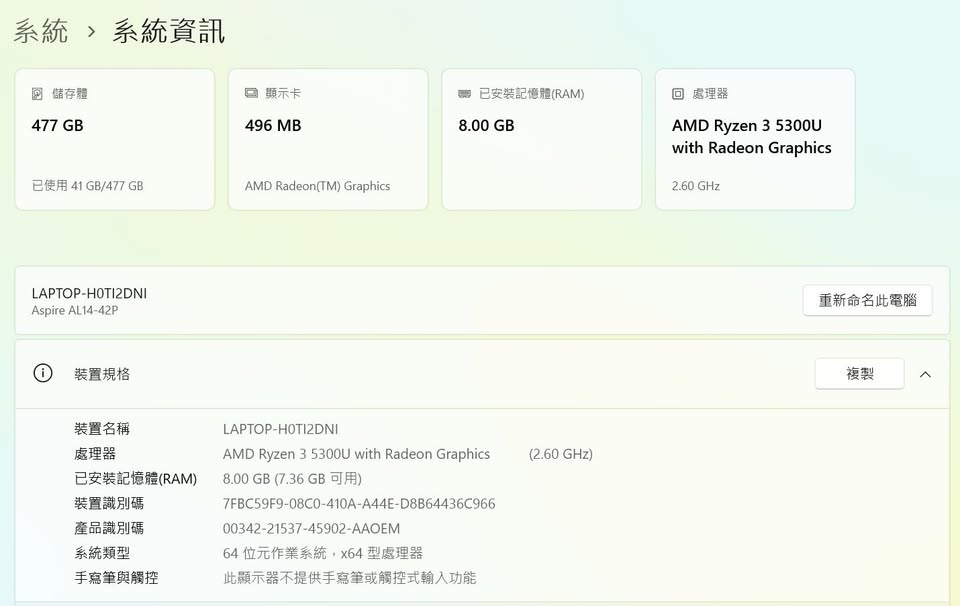Click the processor chip icon beside 處理器
Image resolution: width=960 pixels, height=606 pixels.
click(x=678, y=94)
